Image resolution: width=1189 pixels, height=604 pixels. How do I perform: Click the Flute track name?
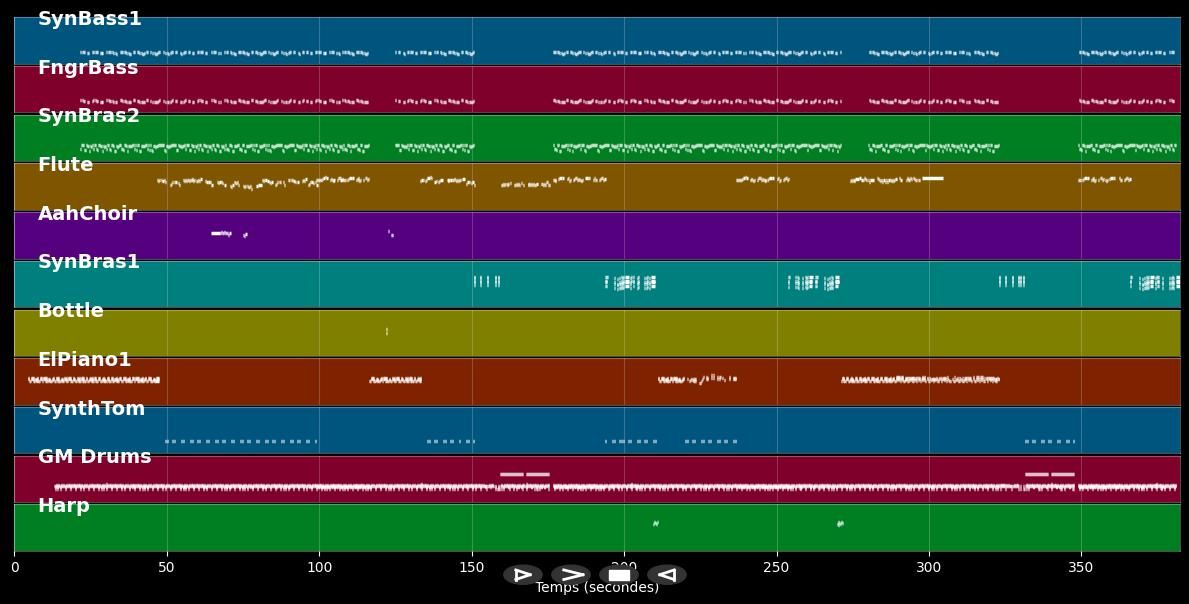pos(65,165)
